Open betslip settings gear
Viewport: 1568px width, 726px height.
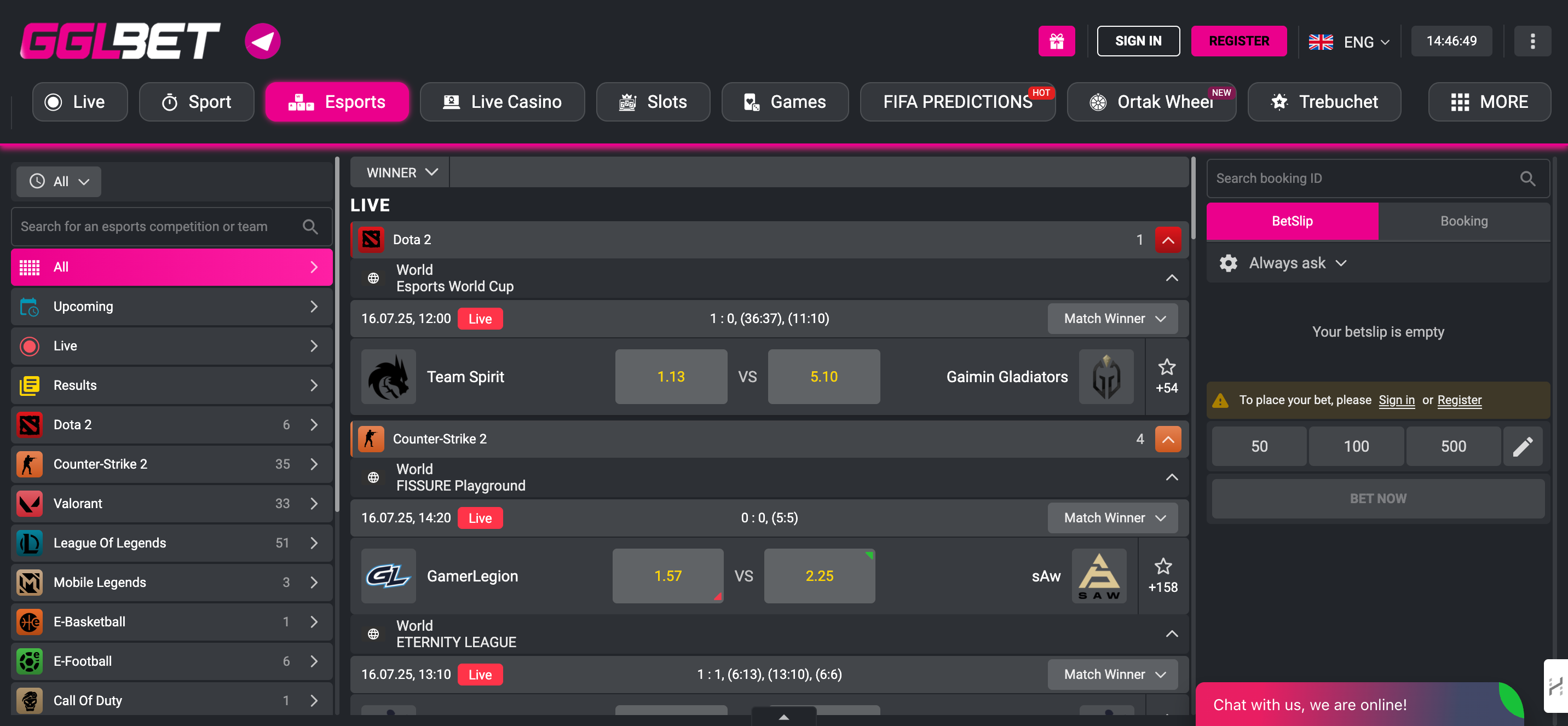pos(1229,263)
